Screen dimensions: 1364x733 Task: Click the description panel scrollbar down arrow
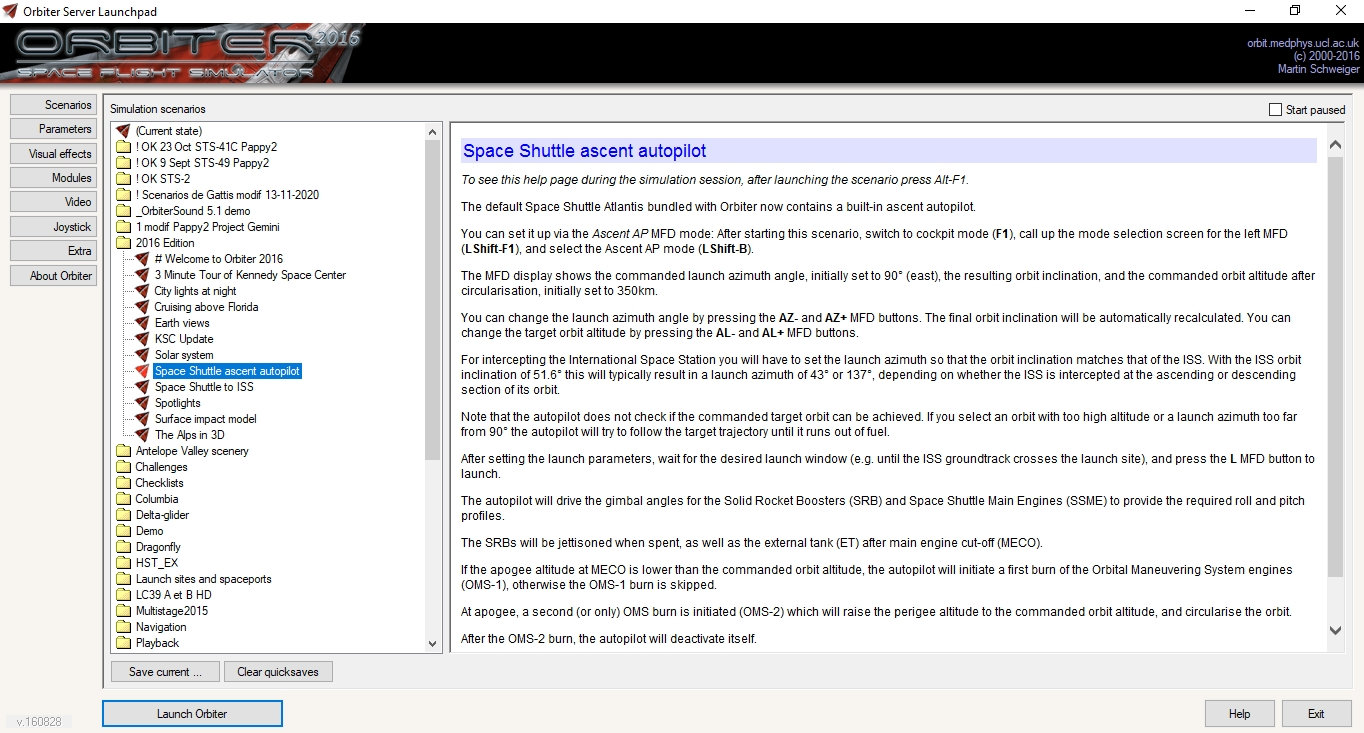click(1335, 630)
